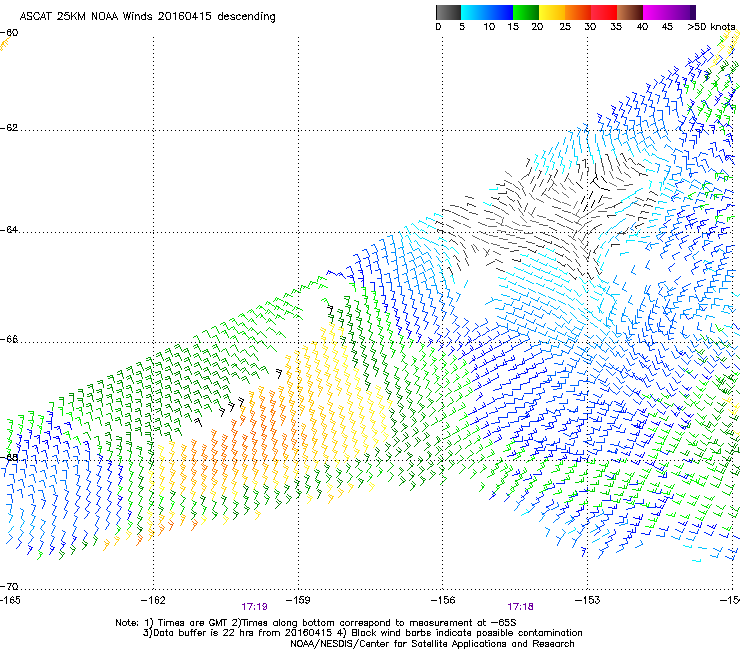Click the purple time stamp 17:19
The width and height of the screenshot is (740, 650).
coord(254,607)
